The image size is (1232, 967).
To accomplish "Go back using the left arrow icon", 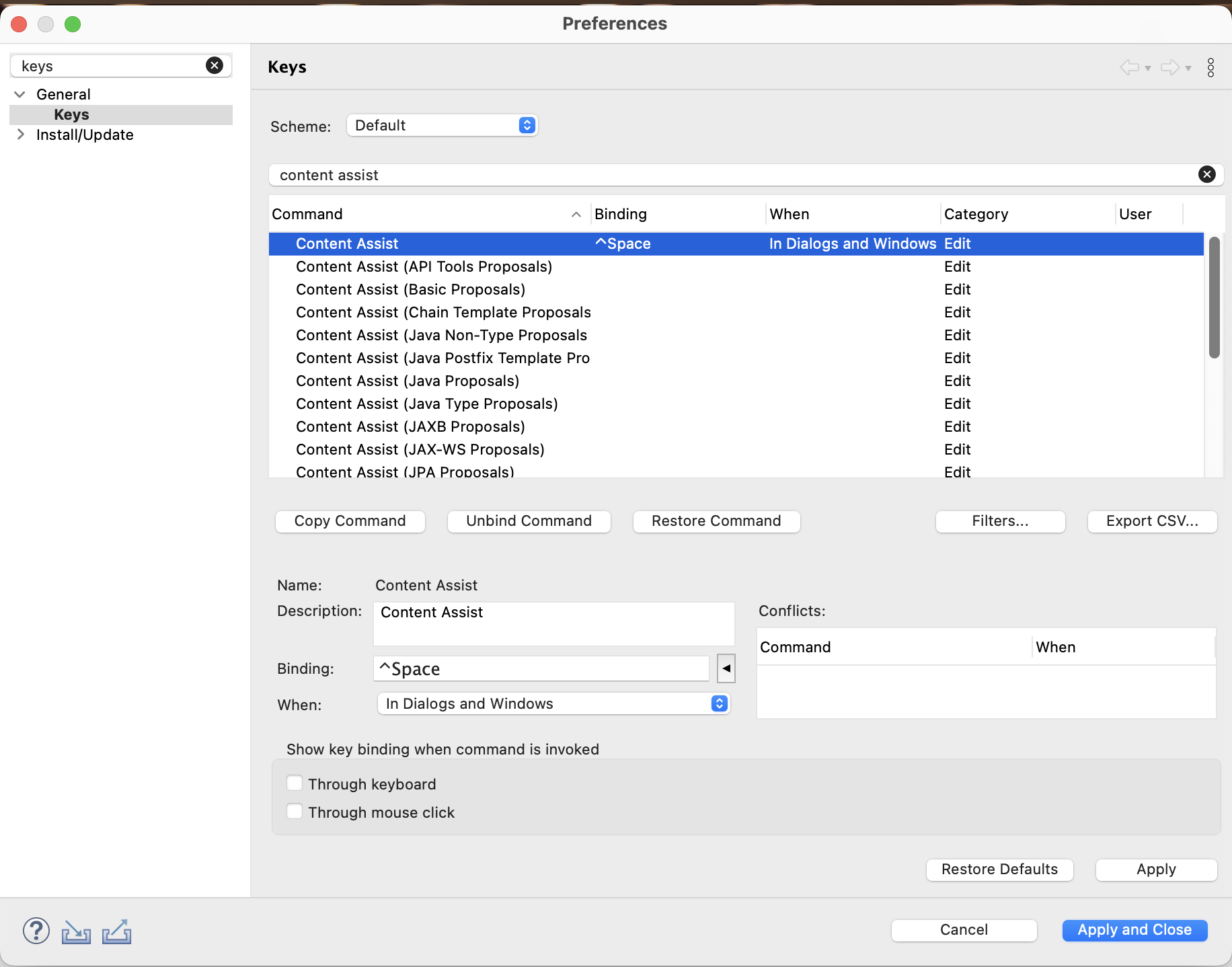I will click(1129, 67).
